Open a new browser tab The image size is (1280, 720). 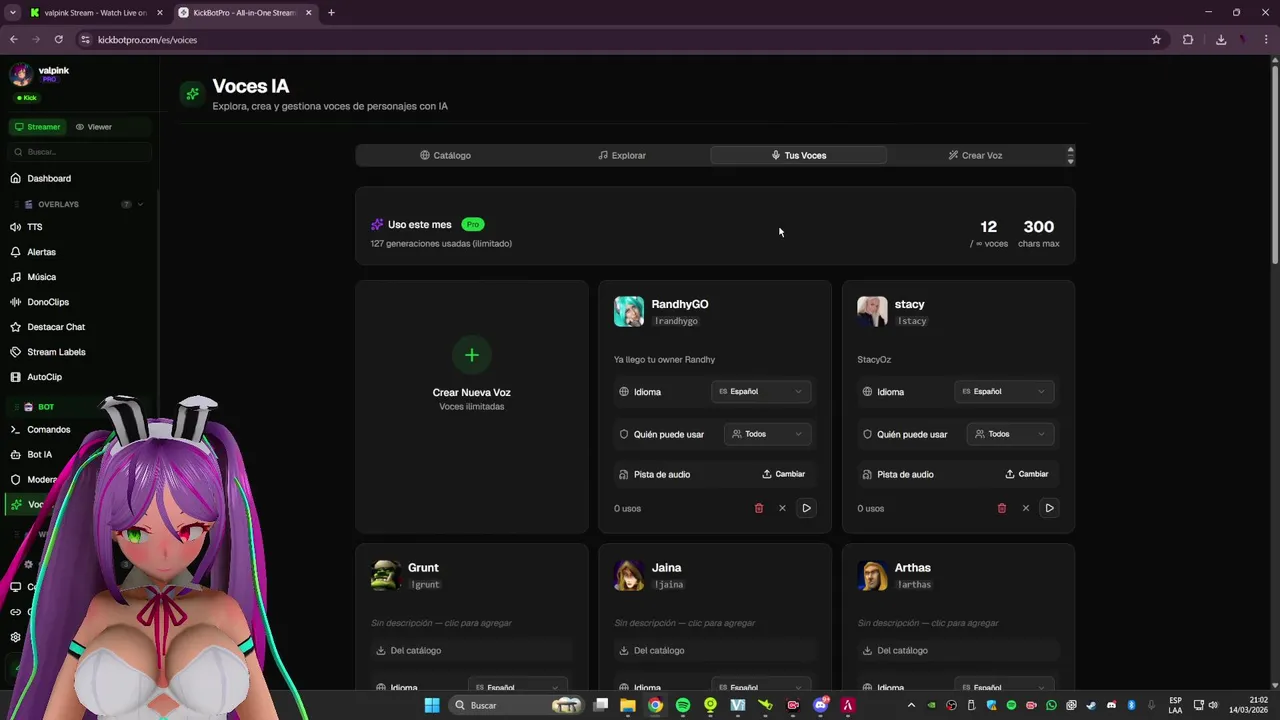(x=331, y=13)
